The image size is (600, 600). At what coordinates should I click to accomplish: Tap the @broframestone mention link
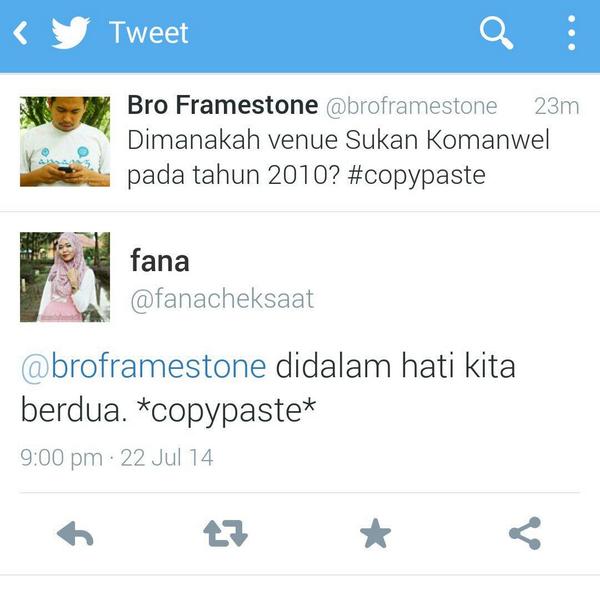click(143, 367)
